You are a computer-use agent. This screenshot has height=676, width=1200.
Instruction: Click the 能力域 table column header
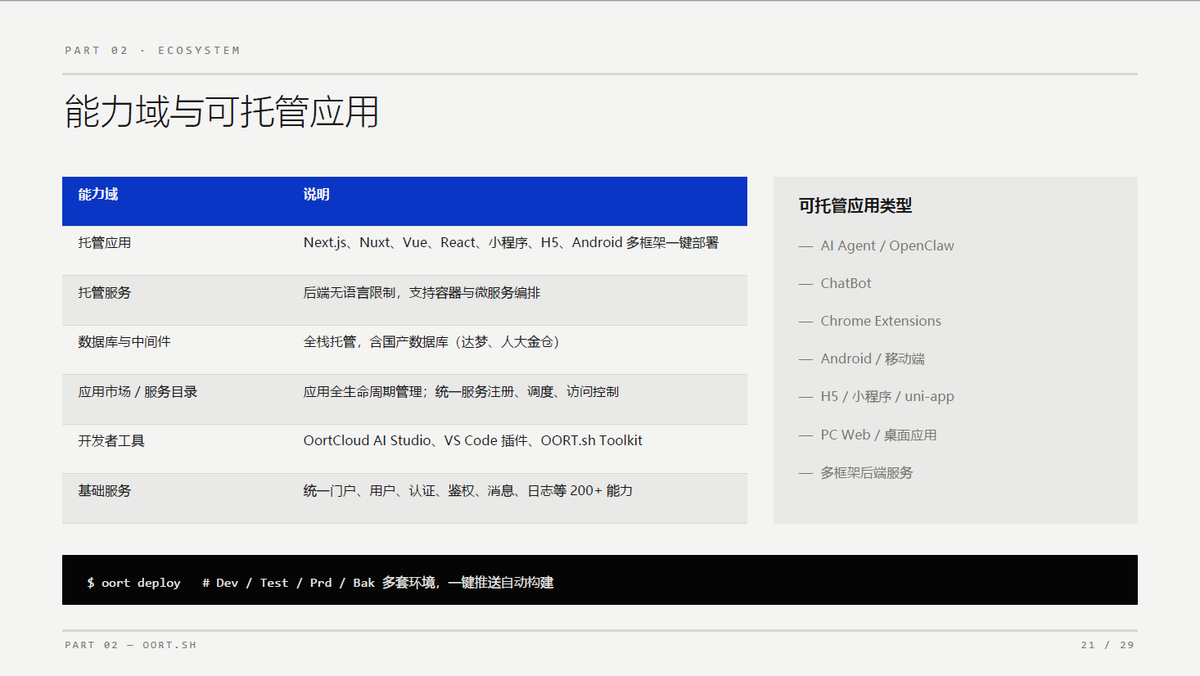pos(98,194)
